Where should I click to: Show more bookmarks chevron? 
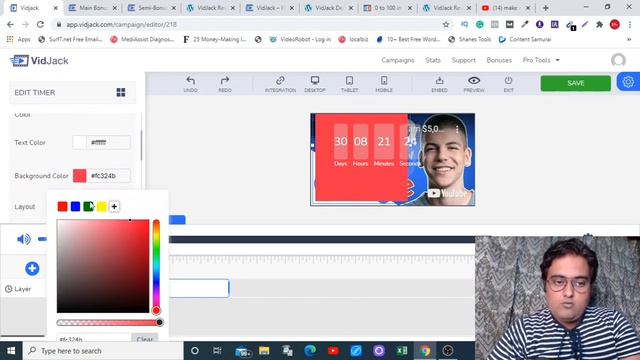pyautogui.click(x=629, y=39)
